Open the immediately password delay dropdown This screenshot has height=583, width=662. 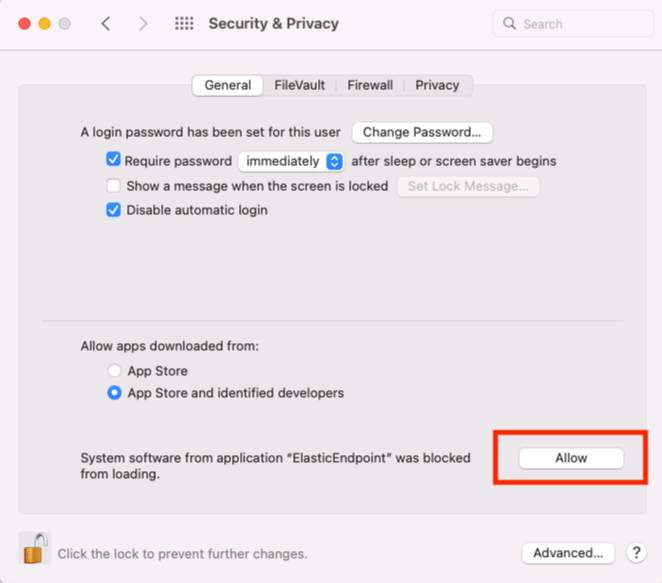pyautogui.click(x=291, y=161)
